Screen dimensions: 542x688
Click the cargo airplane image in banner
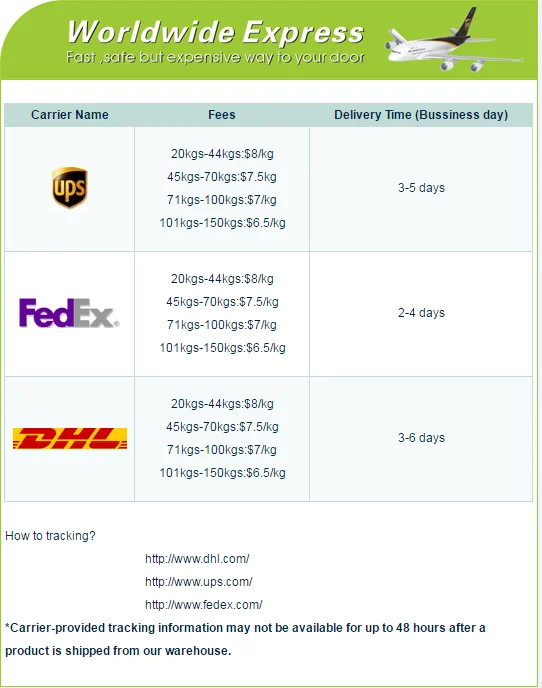(x=453, y=40)
